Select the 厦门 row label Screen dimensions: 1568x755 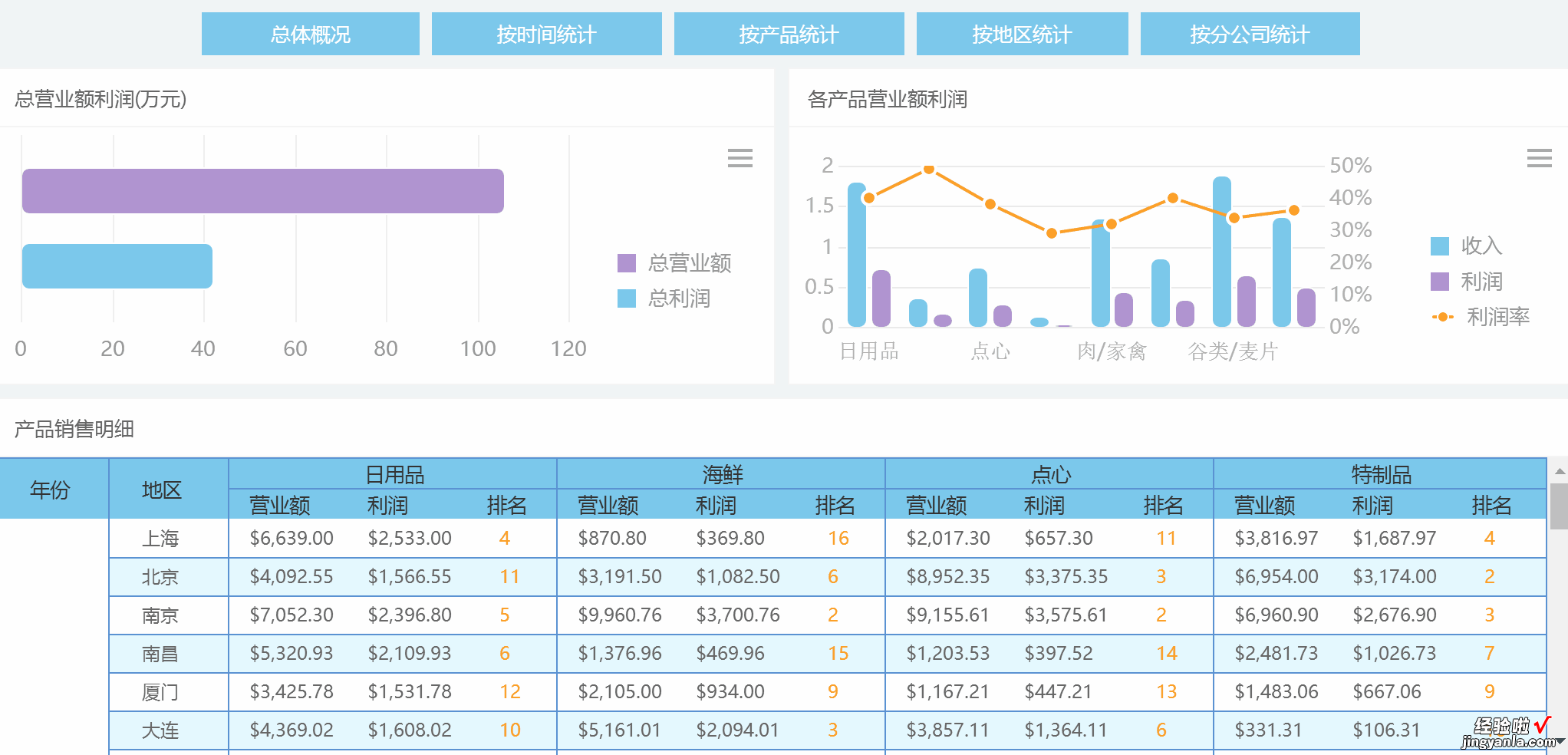(x=160, y=692)
